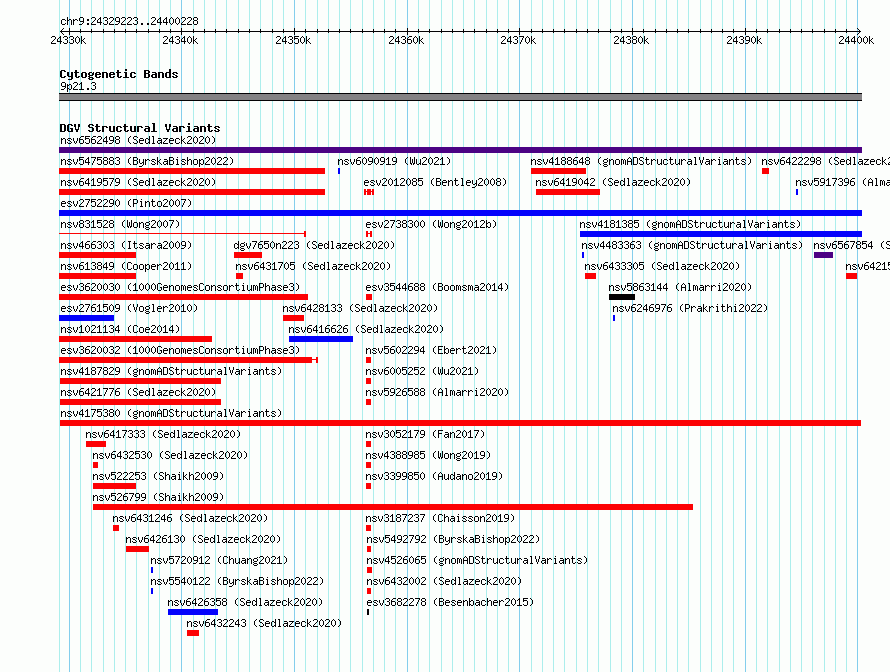
Task: Open nsv3187237 (Chaisson2019) variant
Action: (440, 518)
